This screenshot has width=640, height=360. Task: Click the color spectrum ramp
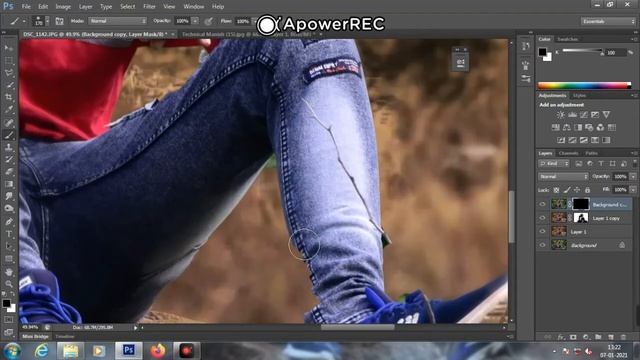(x=584, y=85)
